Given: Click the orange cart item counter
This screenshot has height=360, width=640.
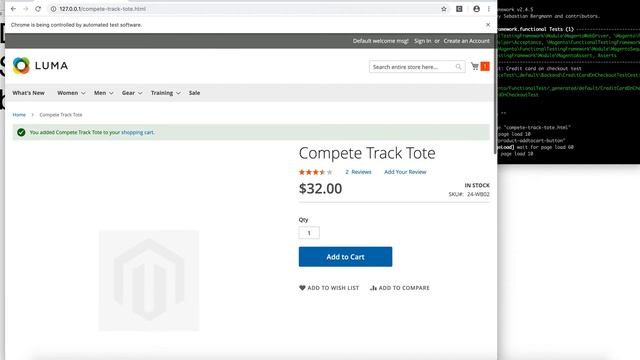Looking at the screenshot, I should click(485, 66).
